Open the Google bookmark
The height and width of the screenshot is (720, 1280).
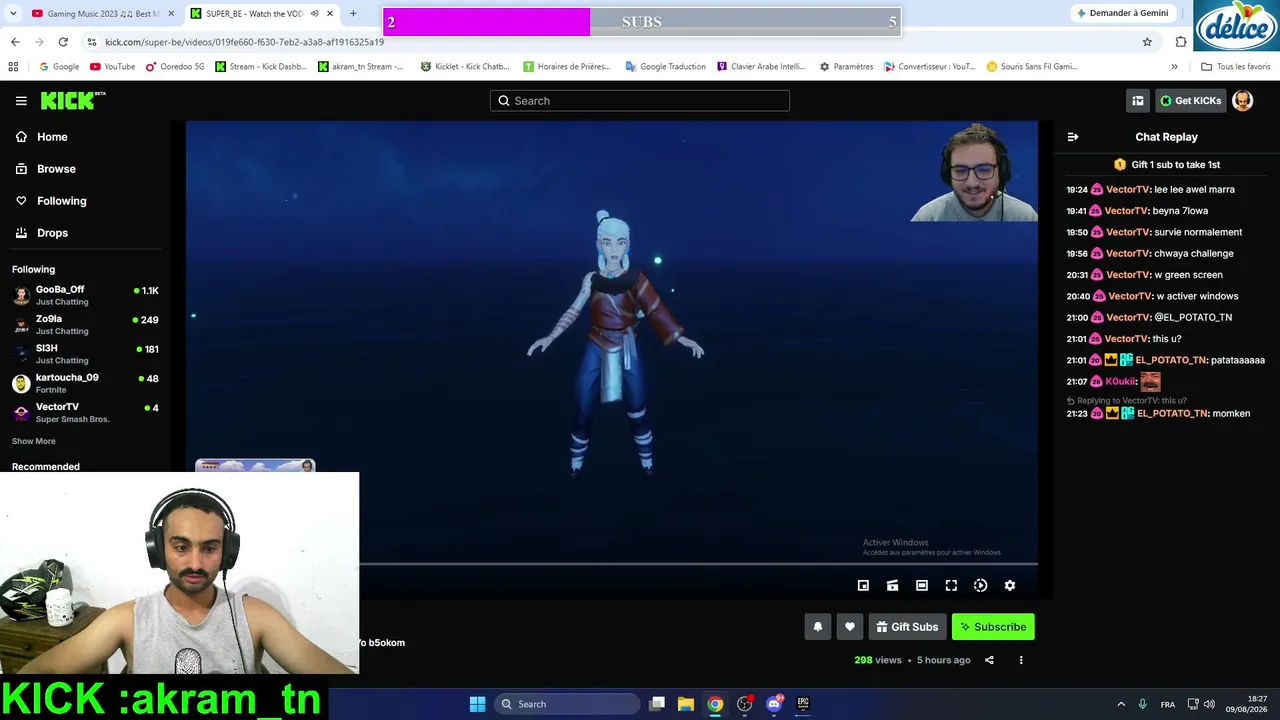[x=59, y=67]
